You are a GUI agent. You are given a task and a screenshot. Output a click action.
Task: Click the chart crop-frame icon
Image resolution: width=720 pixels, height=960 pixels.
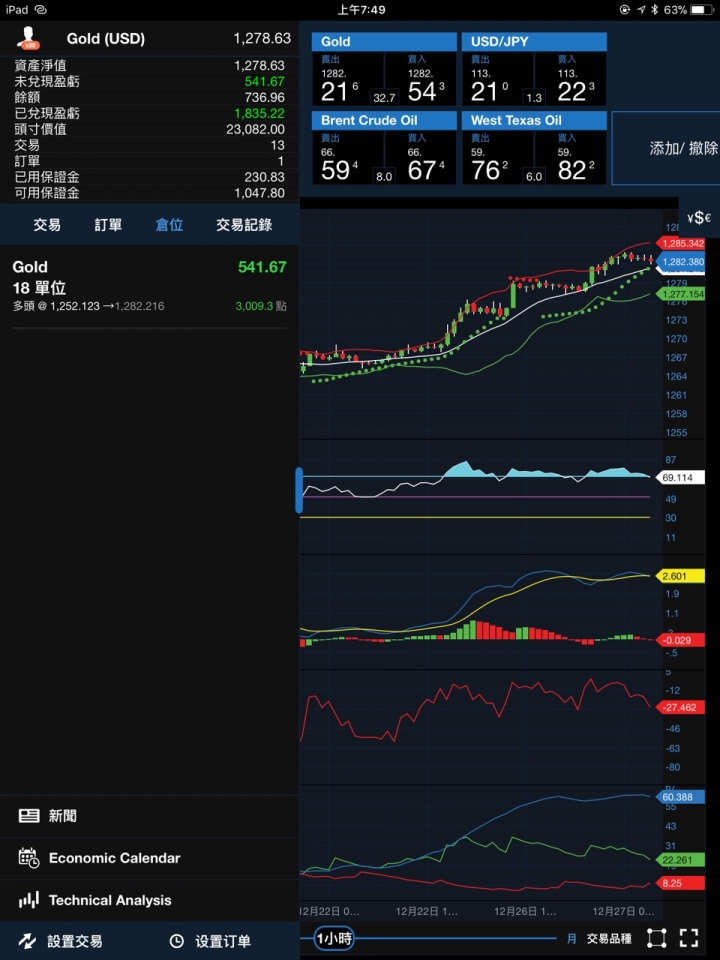pyautogui.click(x=656, y=938)
